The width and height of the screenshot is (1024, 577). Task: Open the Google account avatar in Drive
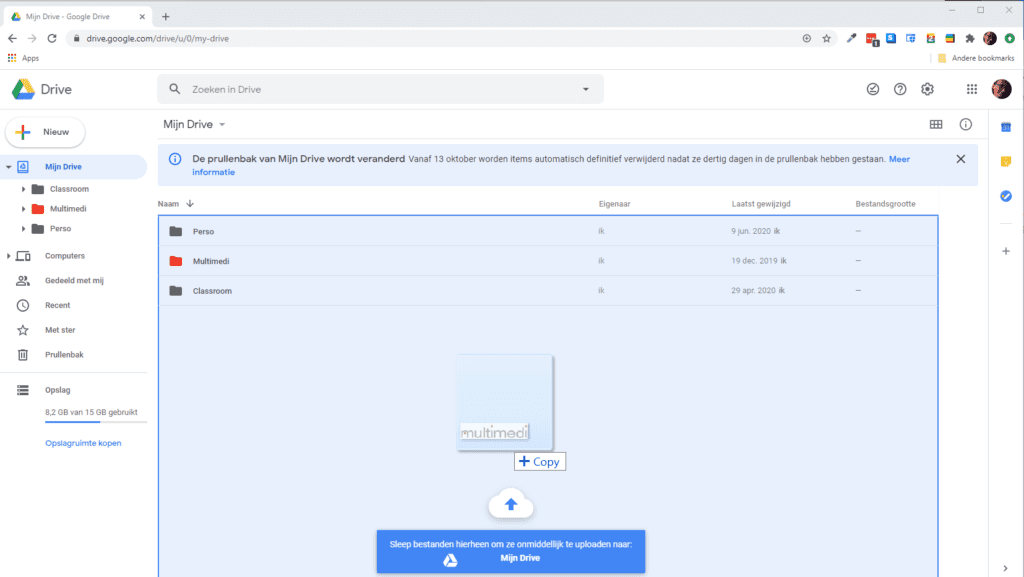(1001, 89)
